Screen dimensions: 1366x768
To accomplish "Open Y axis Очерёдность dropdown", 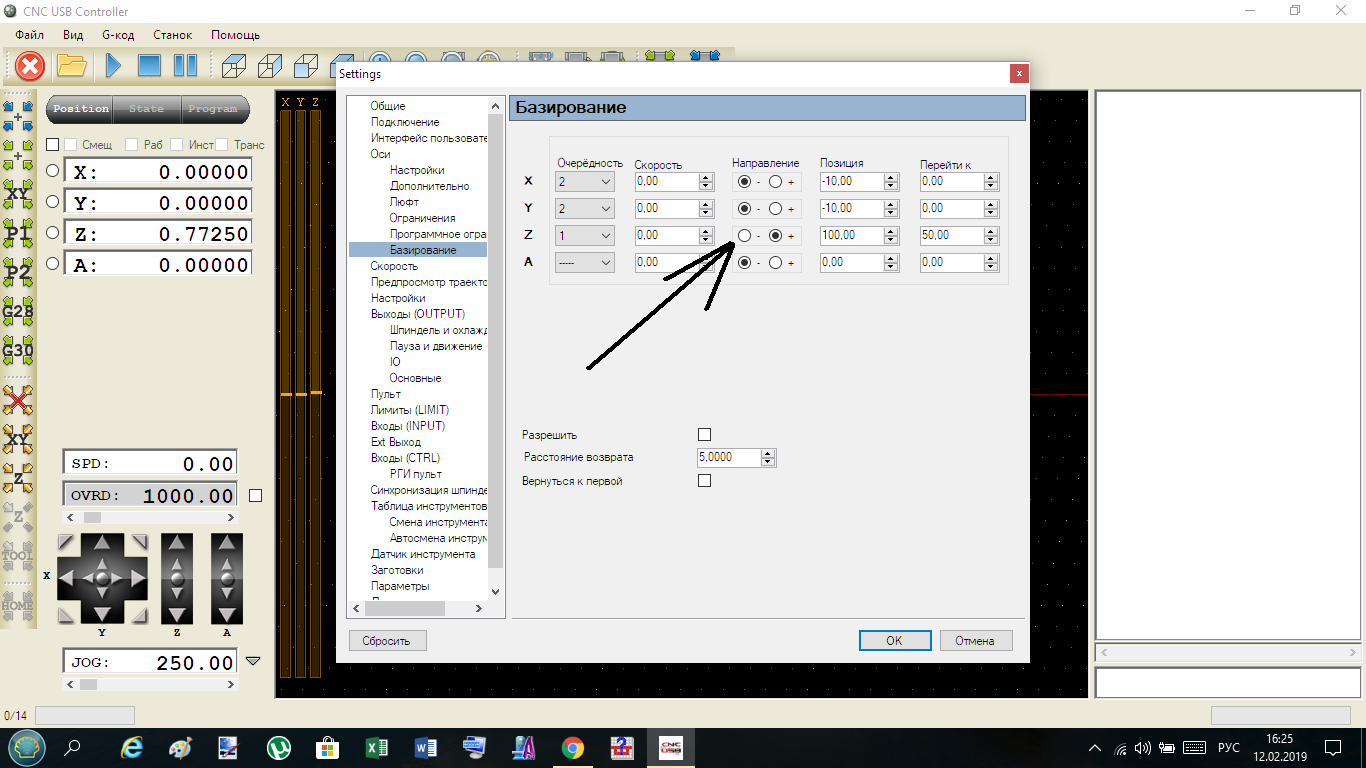I will [x=585, y=209].
